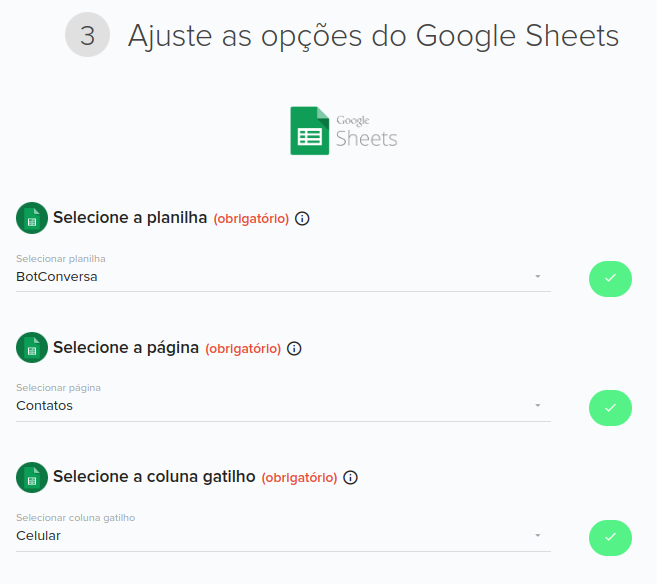Expand the planilha dropdown arrow
657x584 pixels.
pyautogui.click(x=538, y=276)
